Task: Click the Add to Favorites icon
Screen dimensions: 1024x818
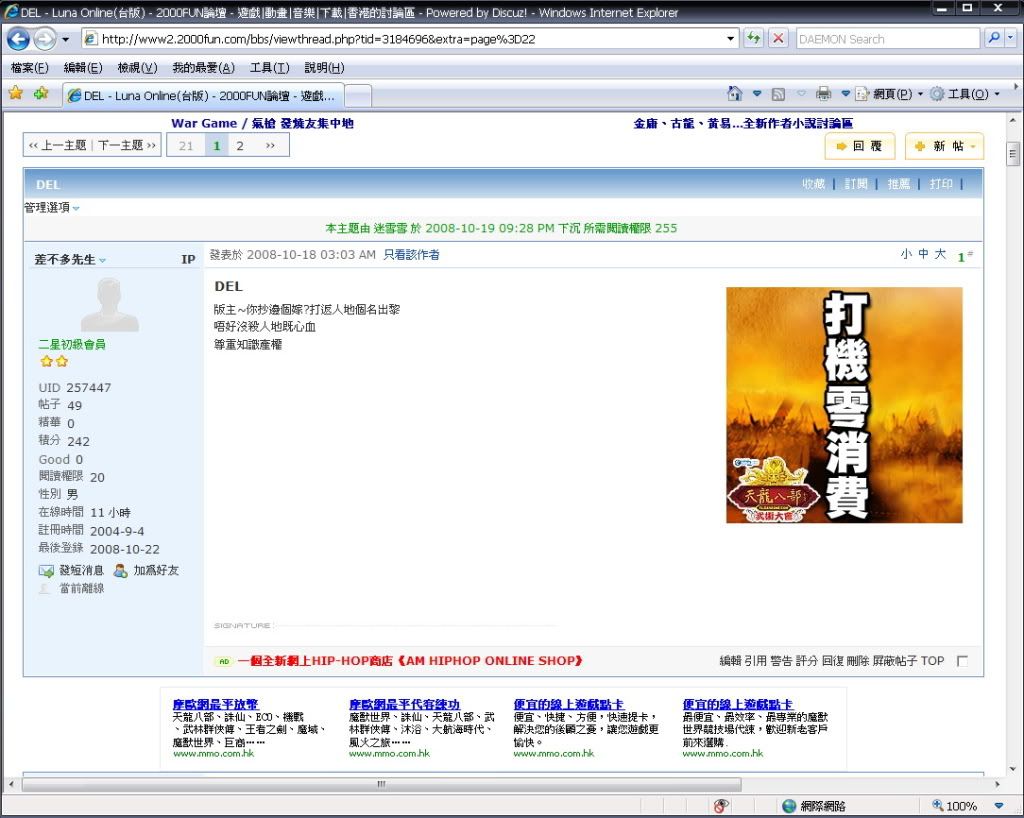Action: [41, 93]
